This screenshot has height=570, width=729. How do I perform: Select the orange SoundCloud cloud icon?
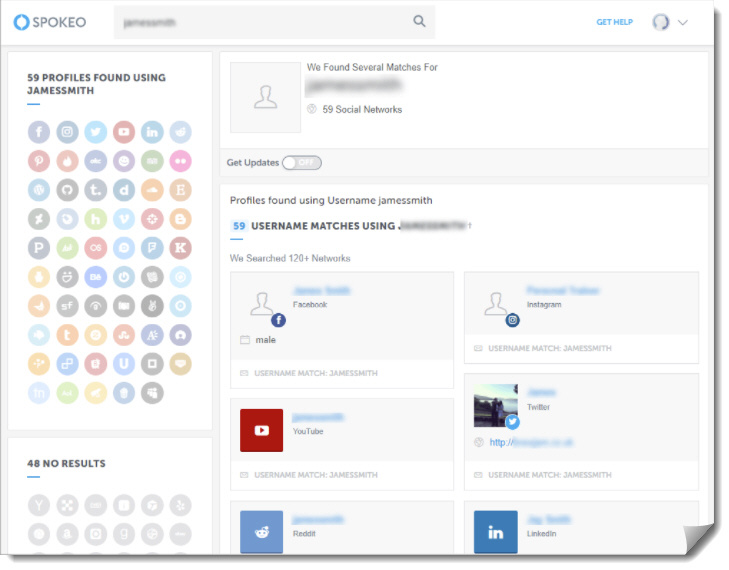[152, 190]
